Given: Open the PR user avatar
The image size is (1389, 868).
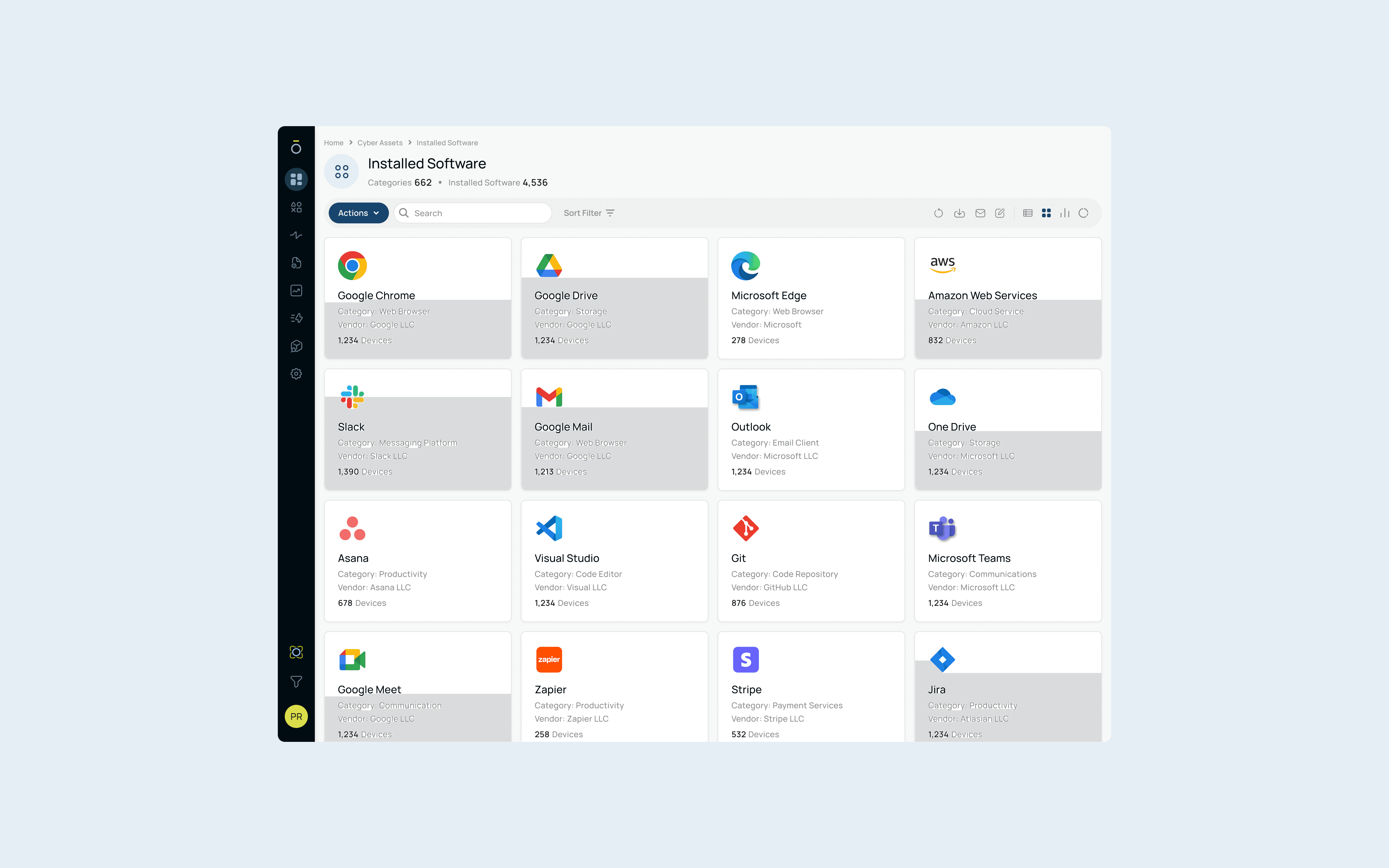Looking at the screenshot, I should (296, 716).
